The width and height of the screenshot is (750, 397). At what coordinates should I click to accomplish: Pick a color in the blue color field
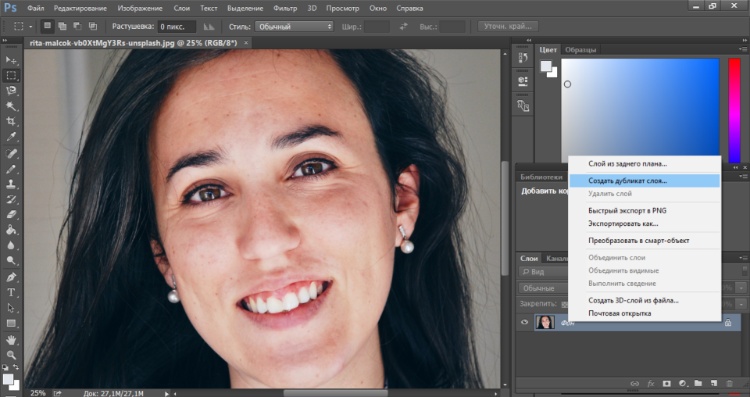tap(640, 108)
